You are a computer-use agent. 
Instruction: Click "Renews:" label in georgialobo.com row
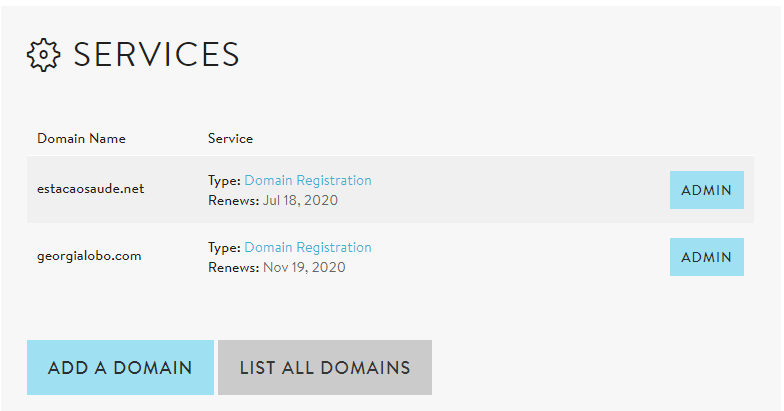pos(233,267)
